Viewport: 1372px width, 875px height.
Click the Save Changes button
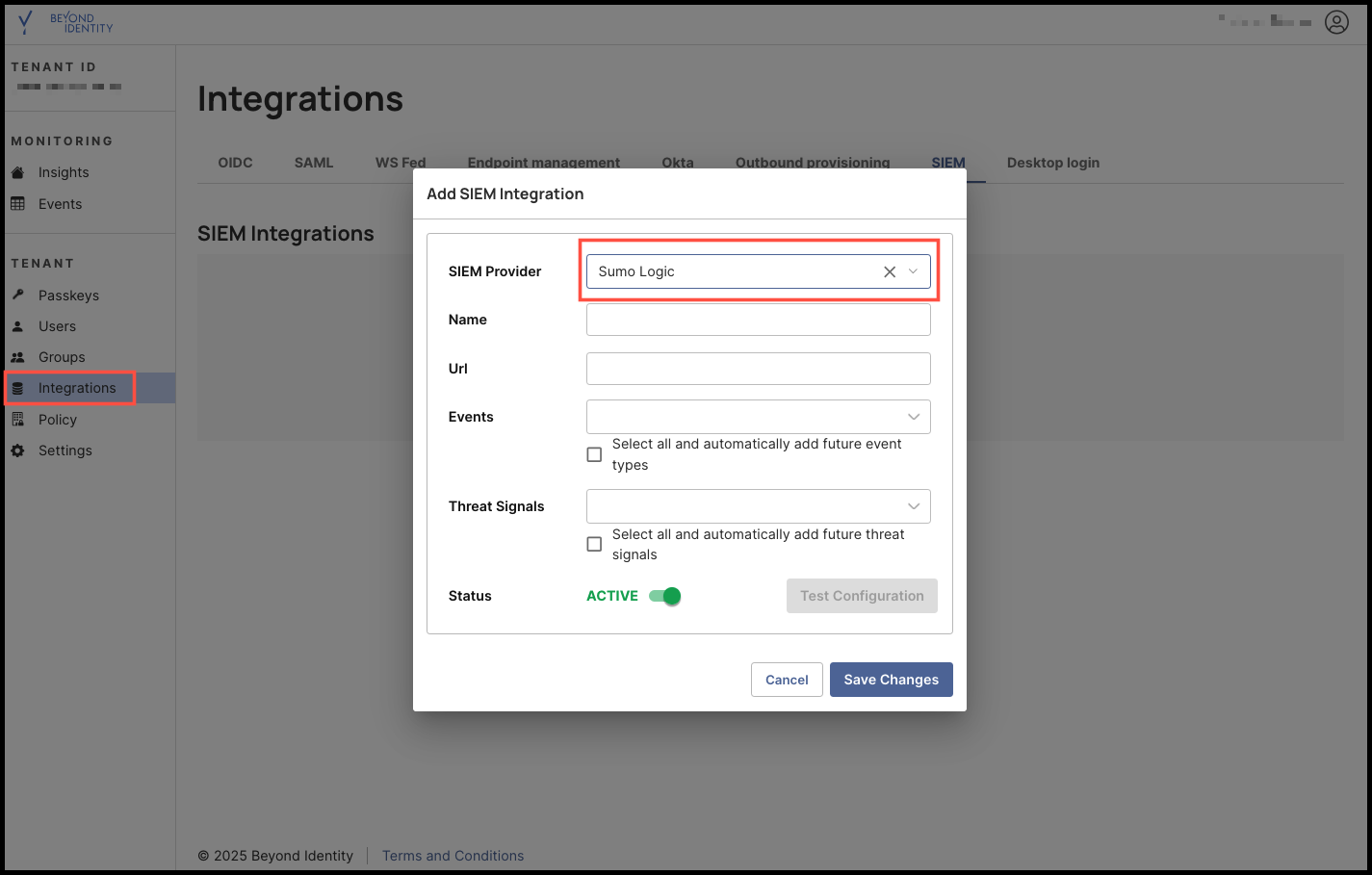891,680
